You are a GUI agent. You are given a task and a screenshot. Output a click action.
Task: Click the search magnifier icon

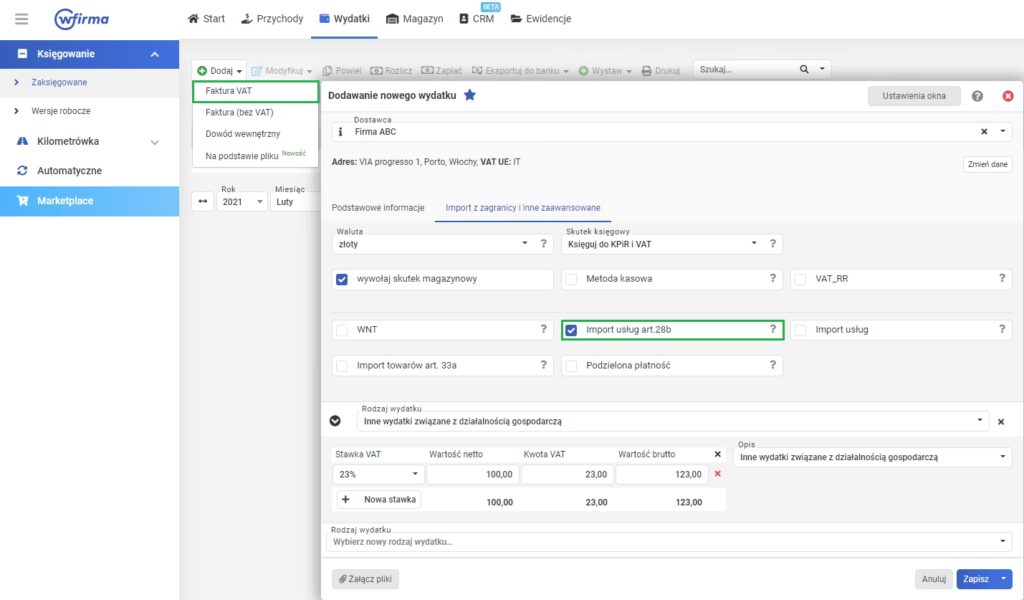804,70
